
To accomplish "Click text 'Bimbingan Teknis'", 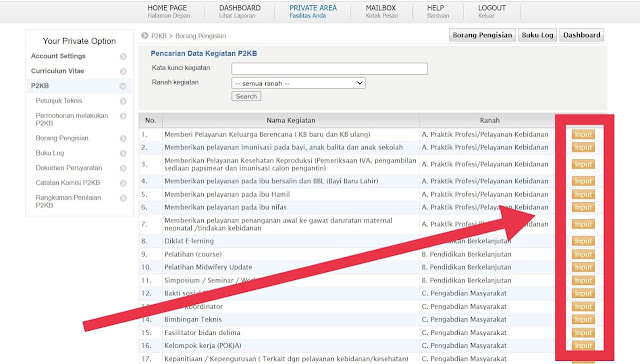I will (193, 319).
